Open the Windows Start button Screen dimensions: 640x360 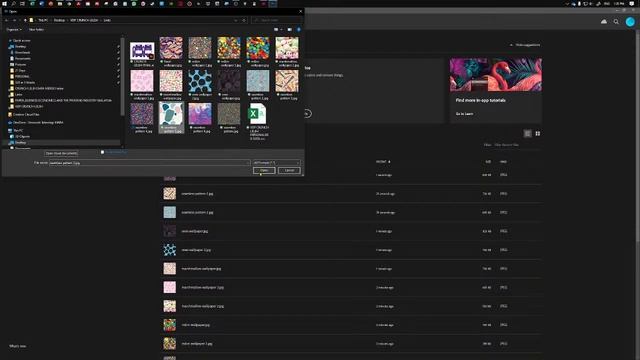pyautogui.click(x=4, y=4)
